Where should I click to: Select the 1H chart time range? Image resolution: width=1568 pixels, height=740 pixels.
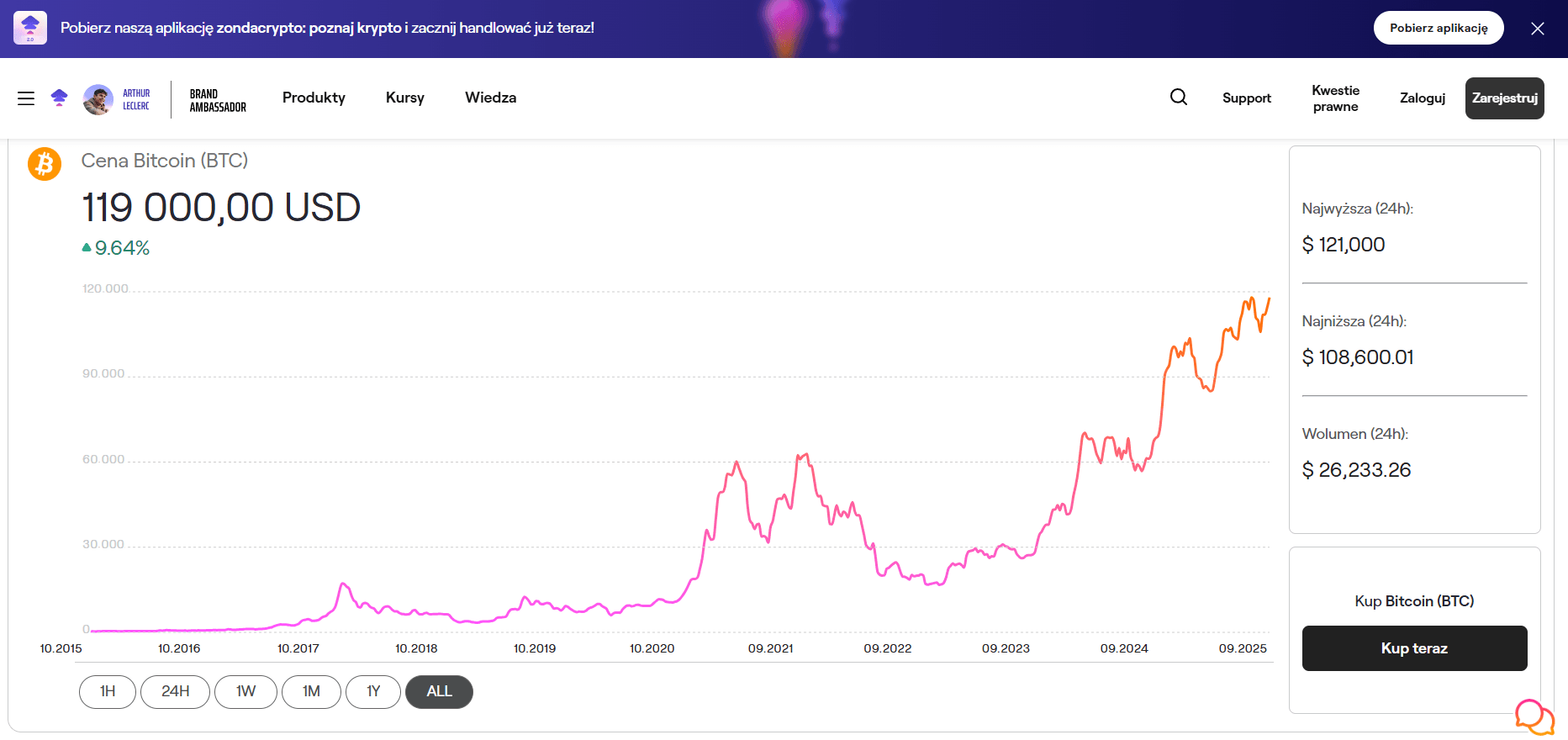pyautogui.click(x=108, y=691)
